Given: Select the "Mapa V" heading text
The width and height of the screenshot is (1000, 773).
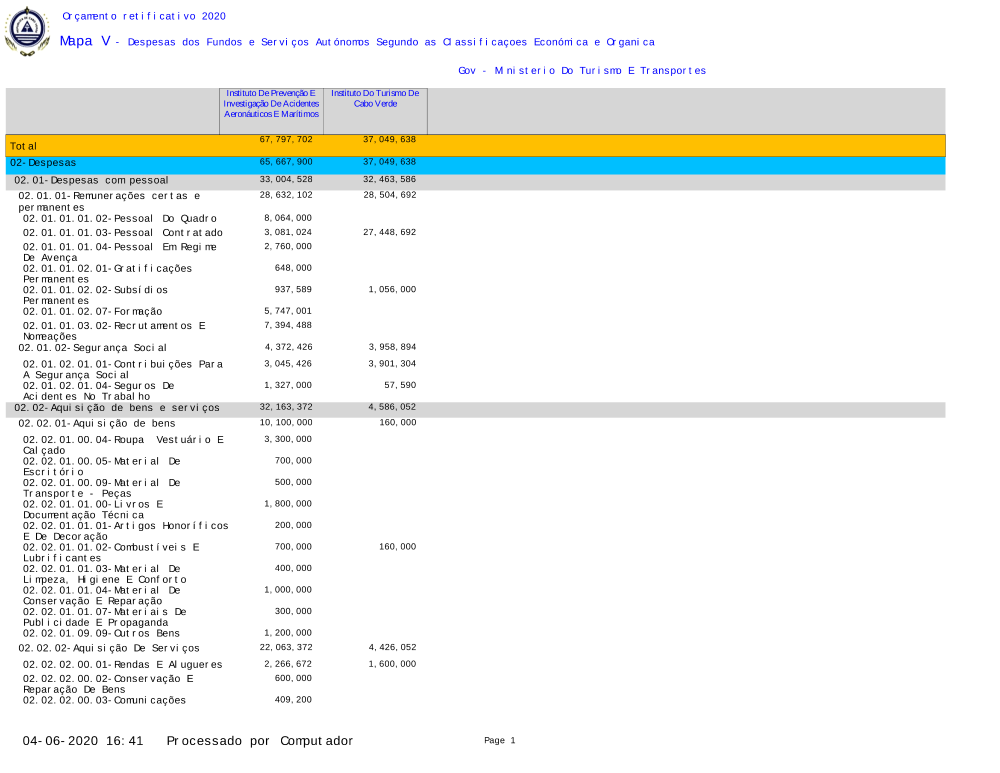Looking at the screenshot, I should click(84, 41).
